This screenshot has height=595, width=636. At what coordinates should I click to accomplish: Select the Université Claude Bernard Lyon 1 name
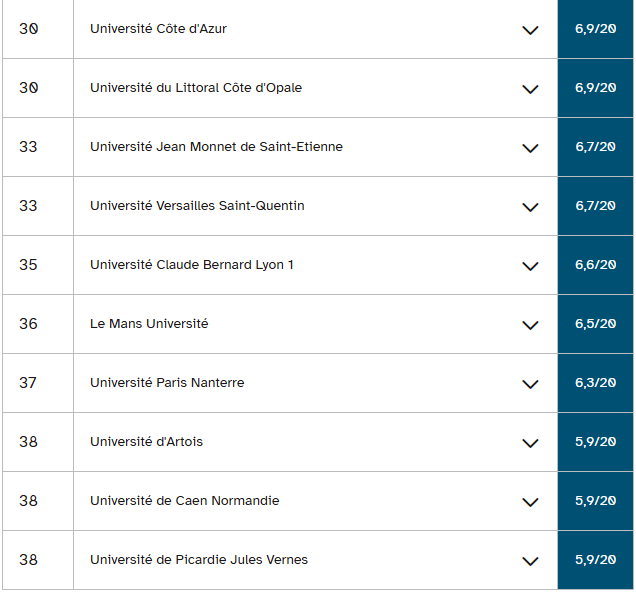tap(191, 265)
